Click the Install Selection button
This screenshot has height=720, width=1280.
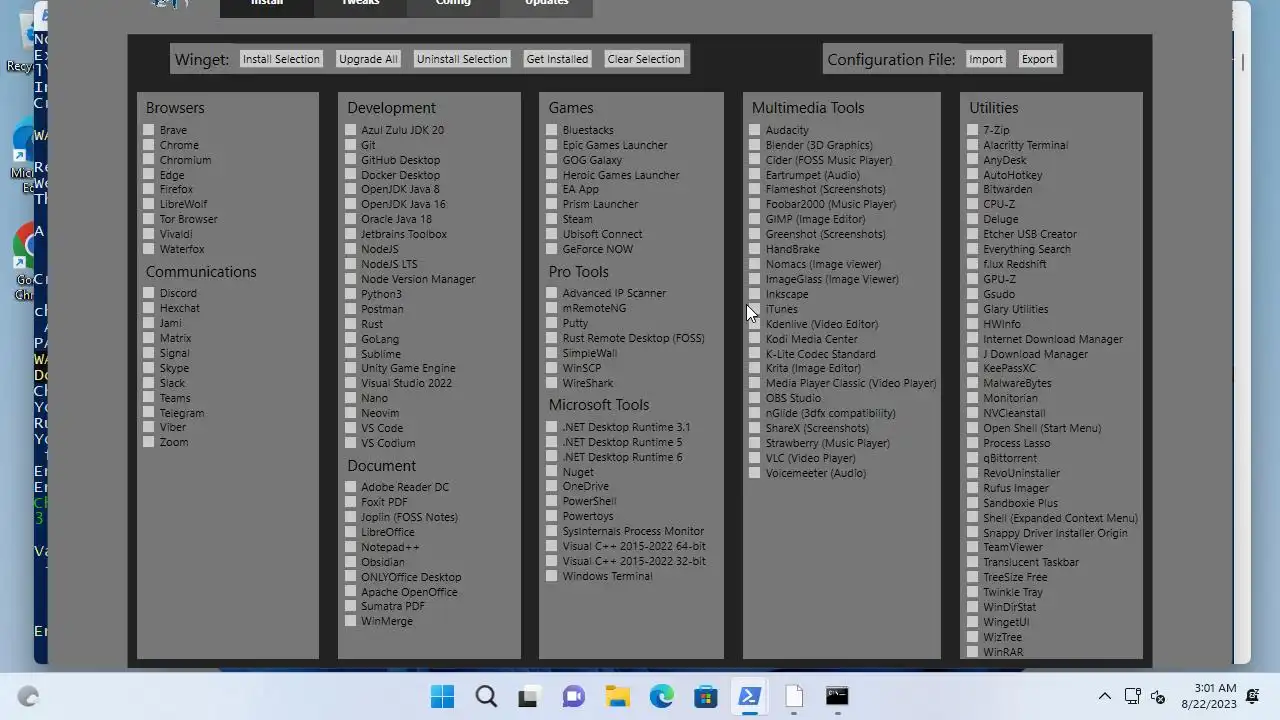(x=281, y=59)
